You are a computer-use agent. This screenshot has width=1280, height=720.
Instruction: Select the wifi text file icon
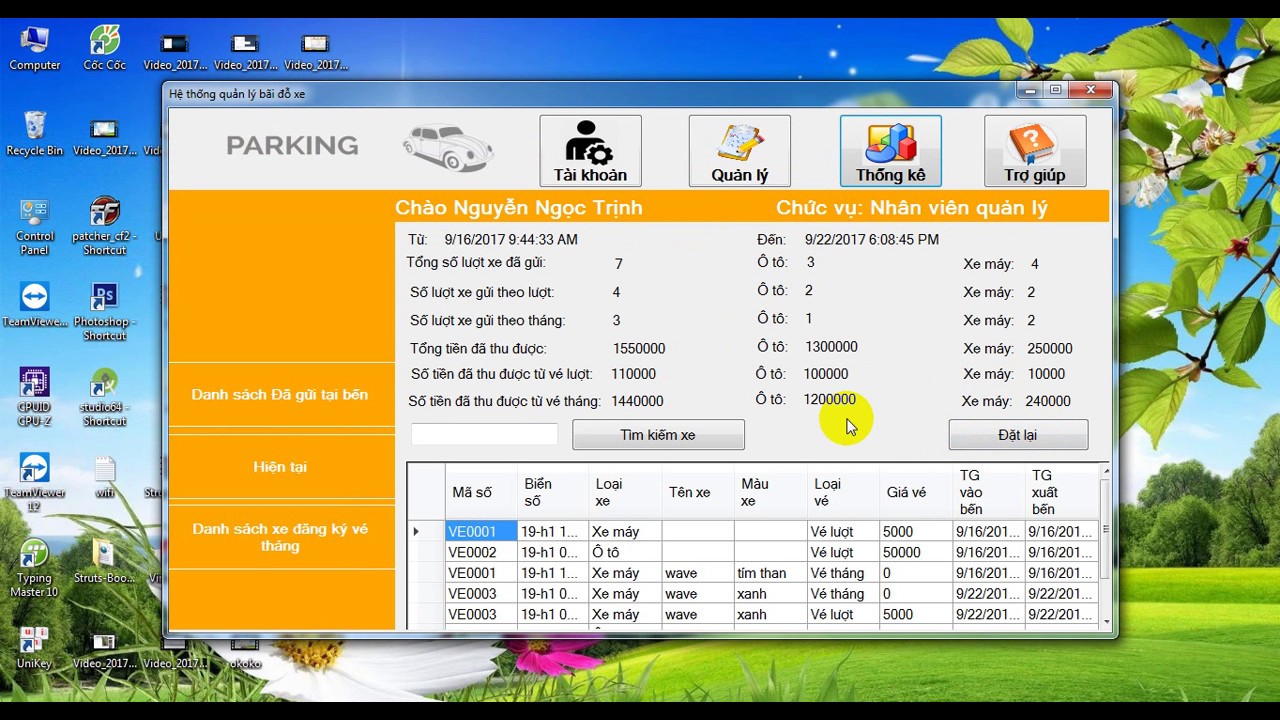(104, 478)
